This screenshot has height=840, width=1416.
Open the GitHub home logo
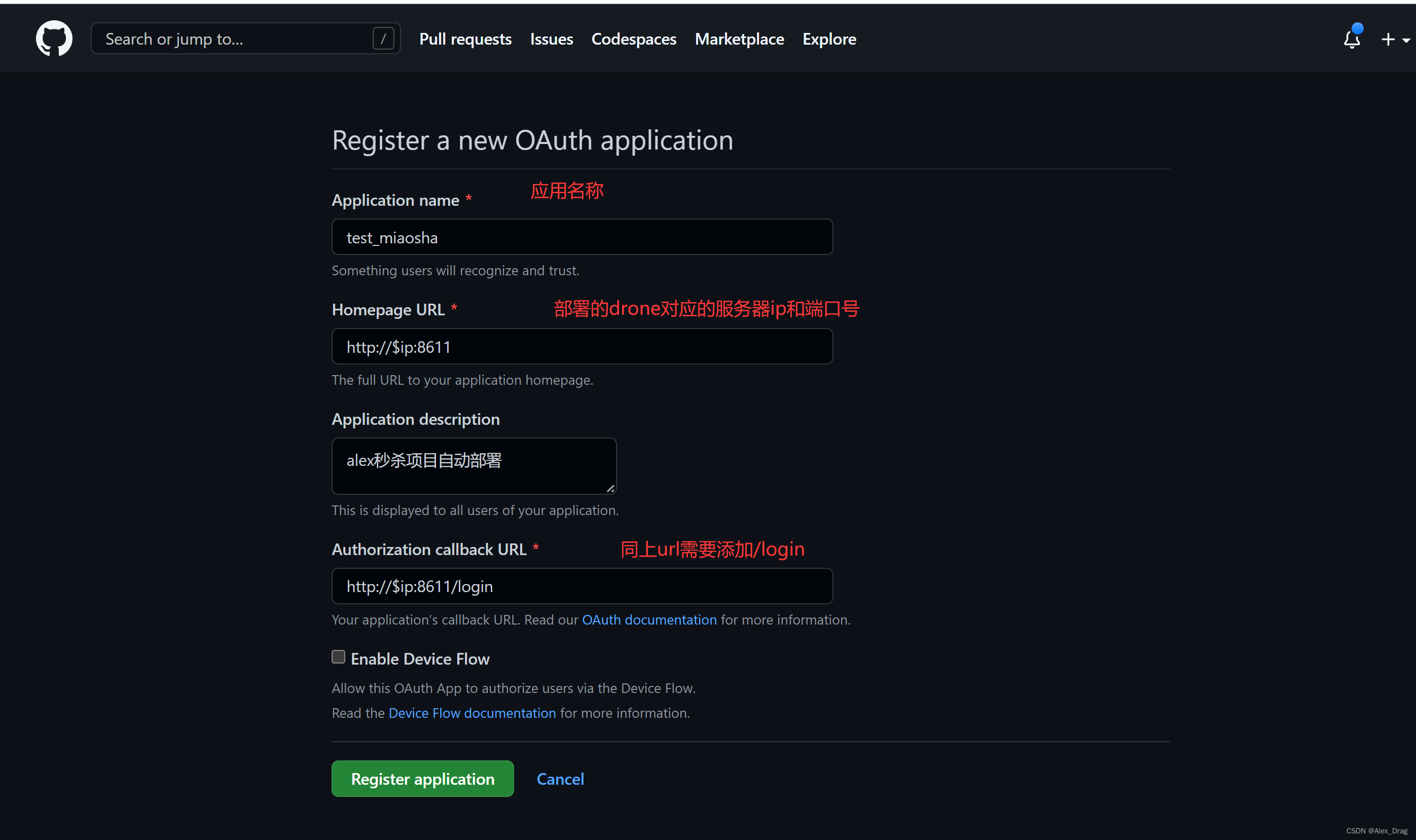[x=54, y=39]
